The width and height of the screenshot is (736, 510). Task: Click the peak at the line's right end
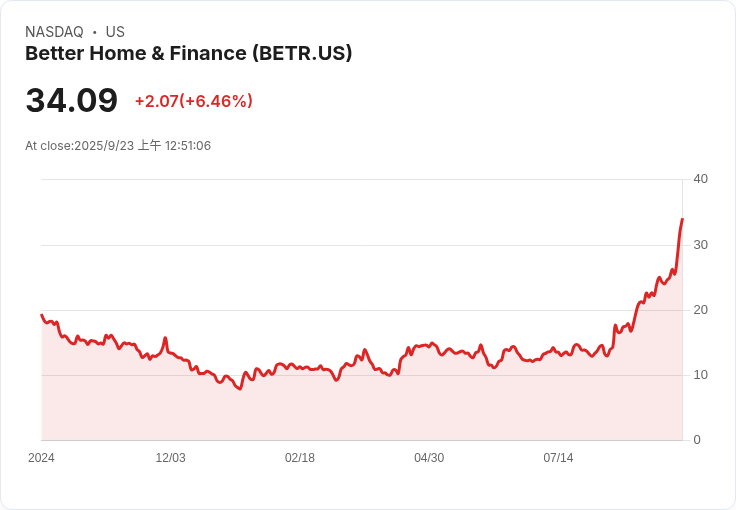pos(682,219)
